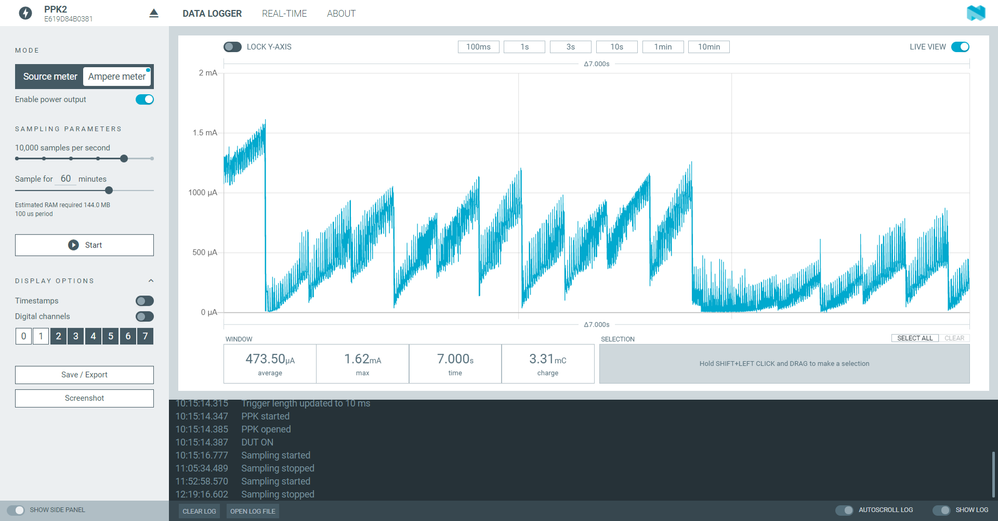Click the selection hint area in SELECTION panel
Image resolution: width=998 pixels, height=521 pixels.
(784, 364)
